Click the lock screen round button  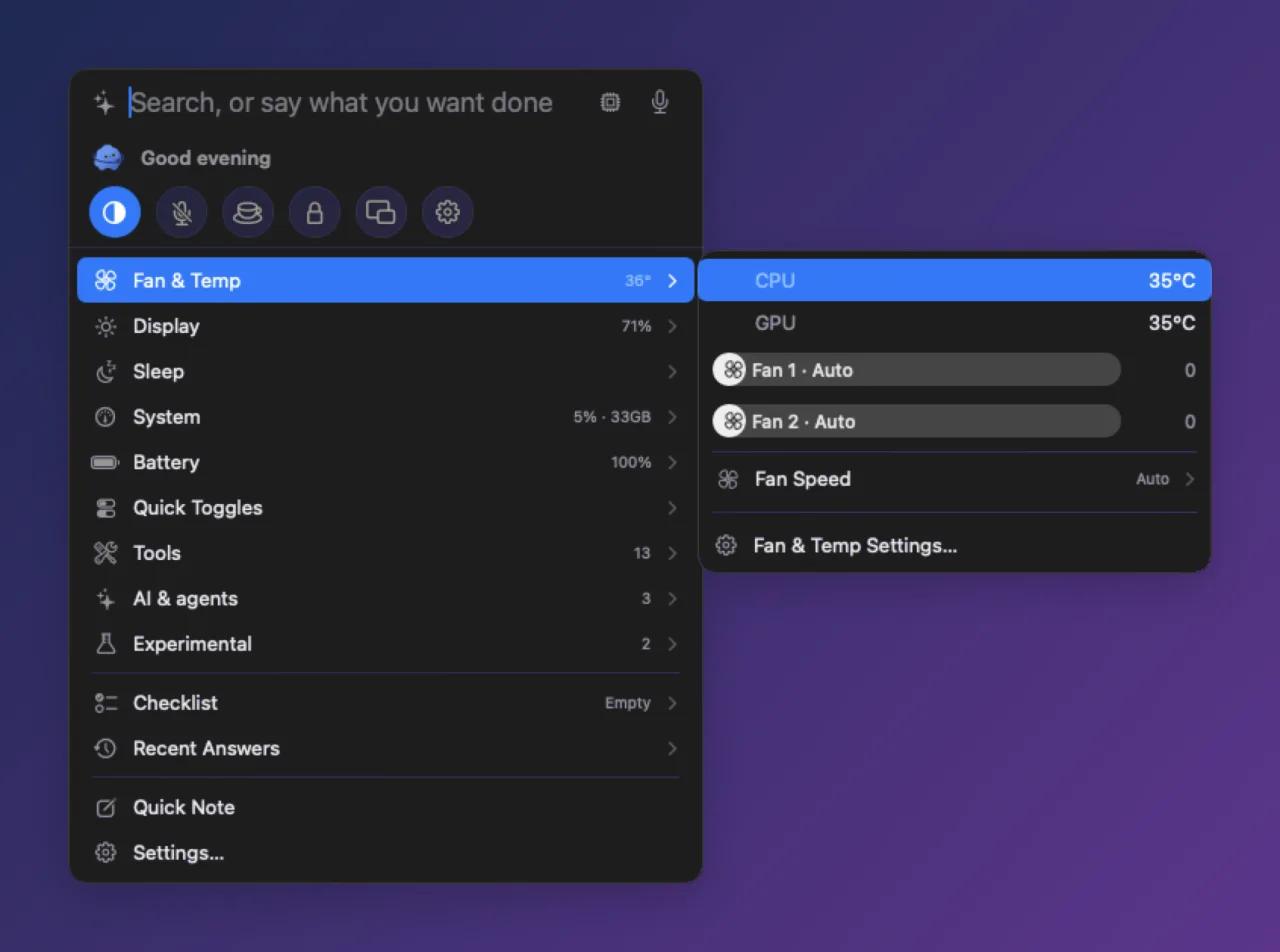tap(315, 212)
